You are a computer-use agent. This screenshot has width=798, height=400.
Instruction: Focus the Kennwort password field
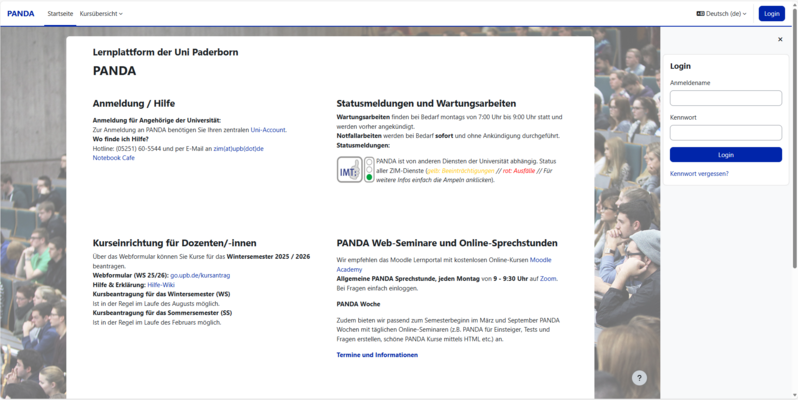pos(726,133)
